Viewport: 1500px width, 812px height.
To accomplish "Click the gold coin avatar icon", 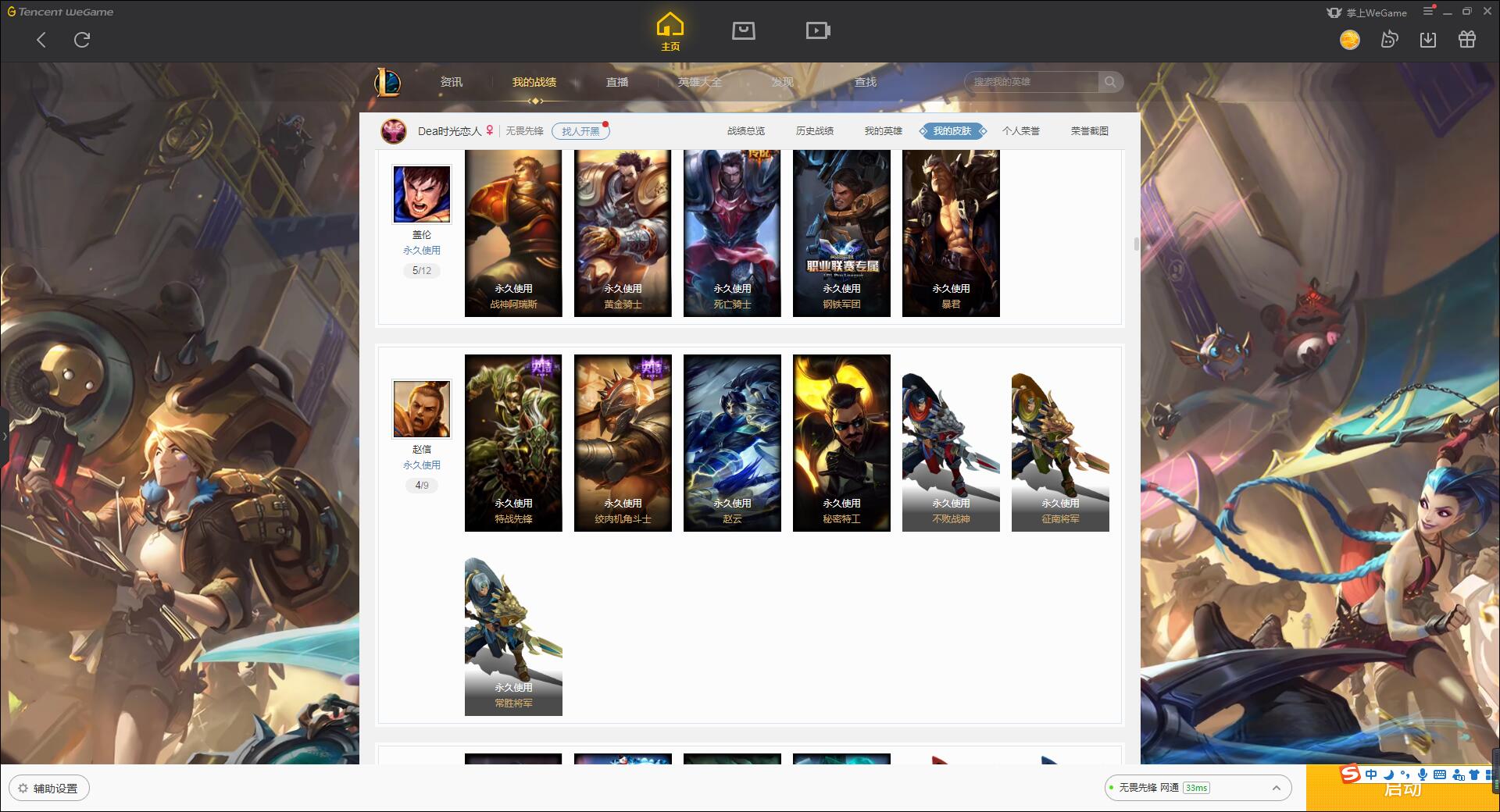I will 1349,39.
